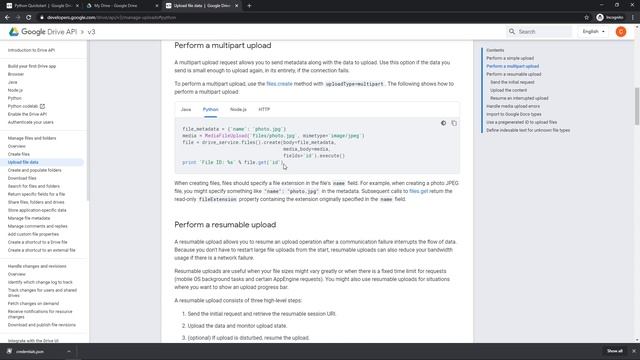Jump to Import to Google Docs types in contents
Screen dimensions: 640x360
tap(514, 114)
